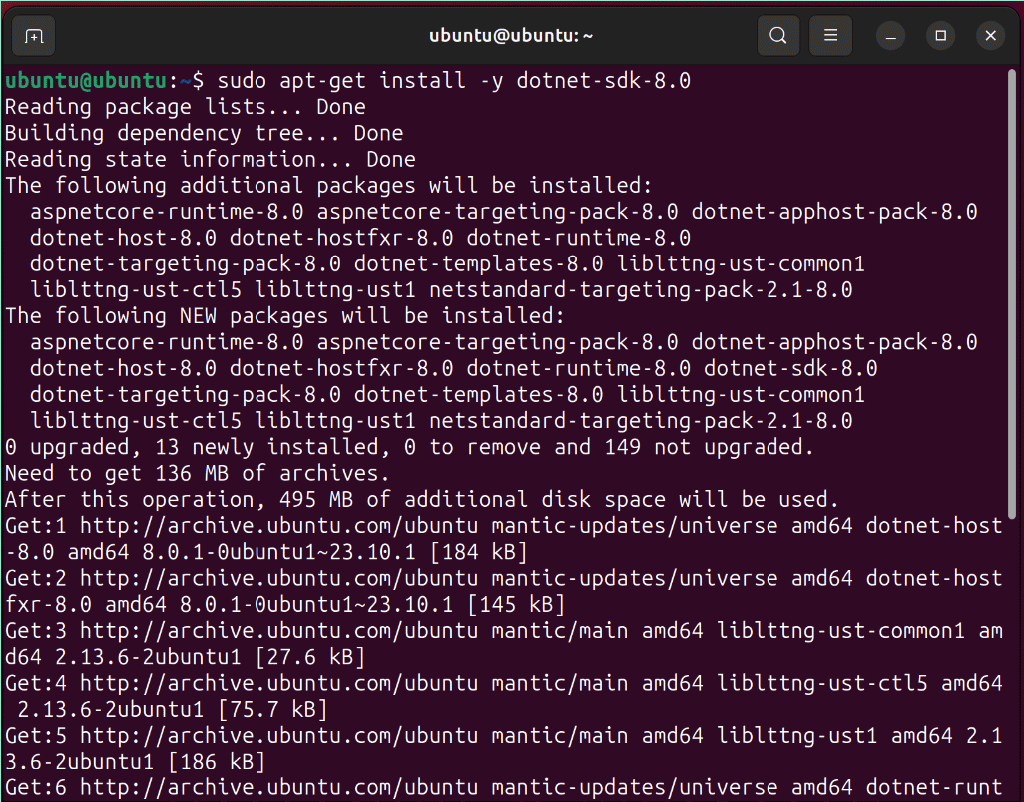Click the [184 kB] size value

tap(479, 553)
